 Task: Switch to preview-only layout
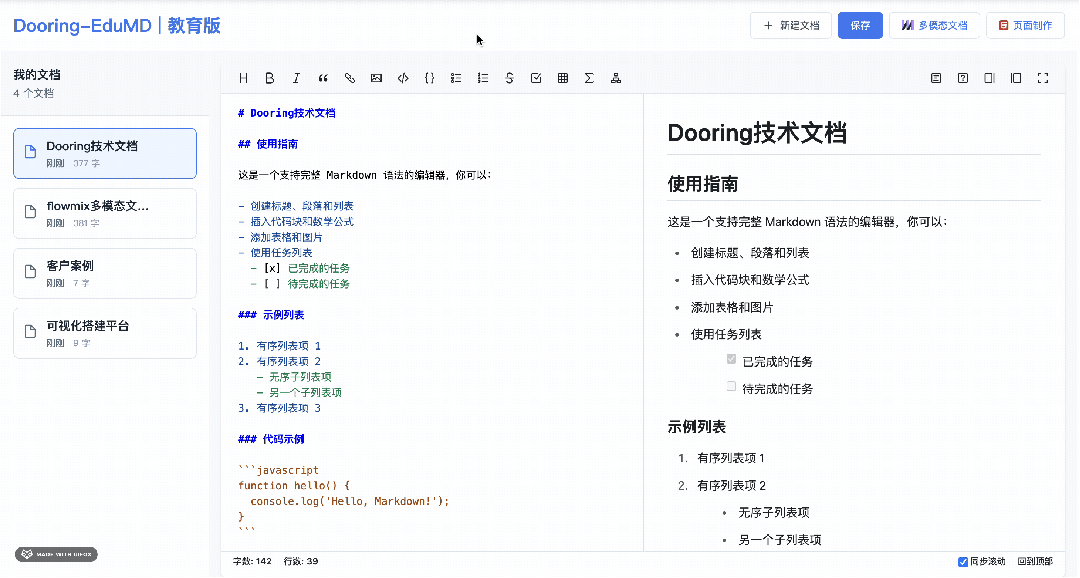(1016, 79)
